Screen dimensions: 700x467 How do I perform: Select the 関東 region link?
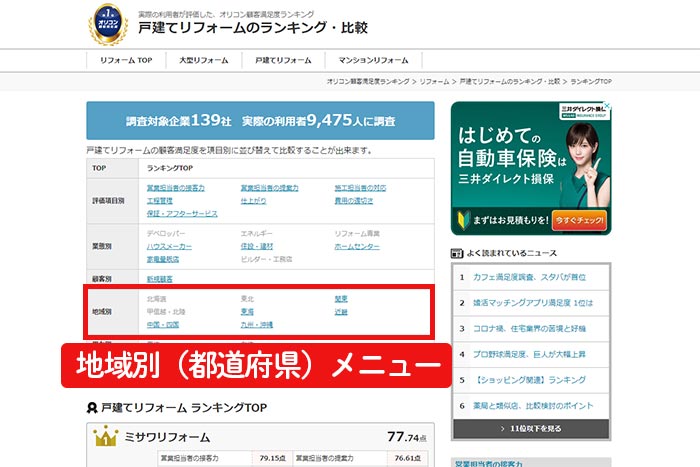(x=341, y=299)
